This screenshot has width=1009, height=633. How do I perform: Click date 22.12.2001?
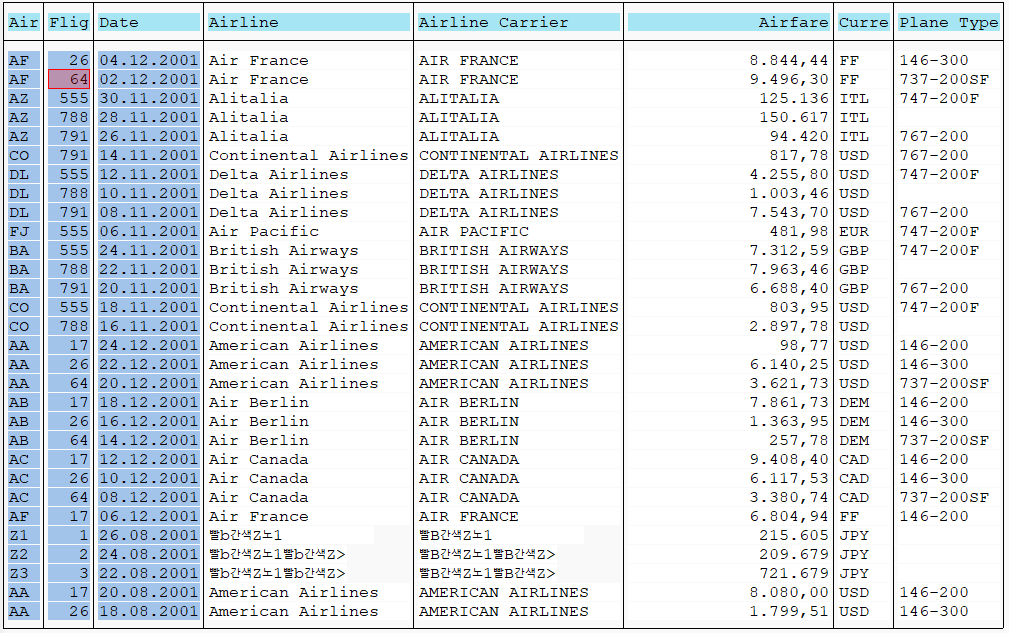pyautogui.click(x=149, y=364)
